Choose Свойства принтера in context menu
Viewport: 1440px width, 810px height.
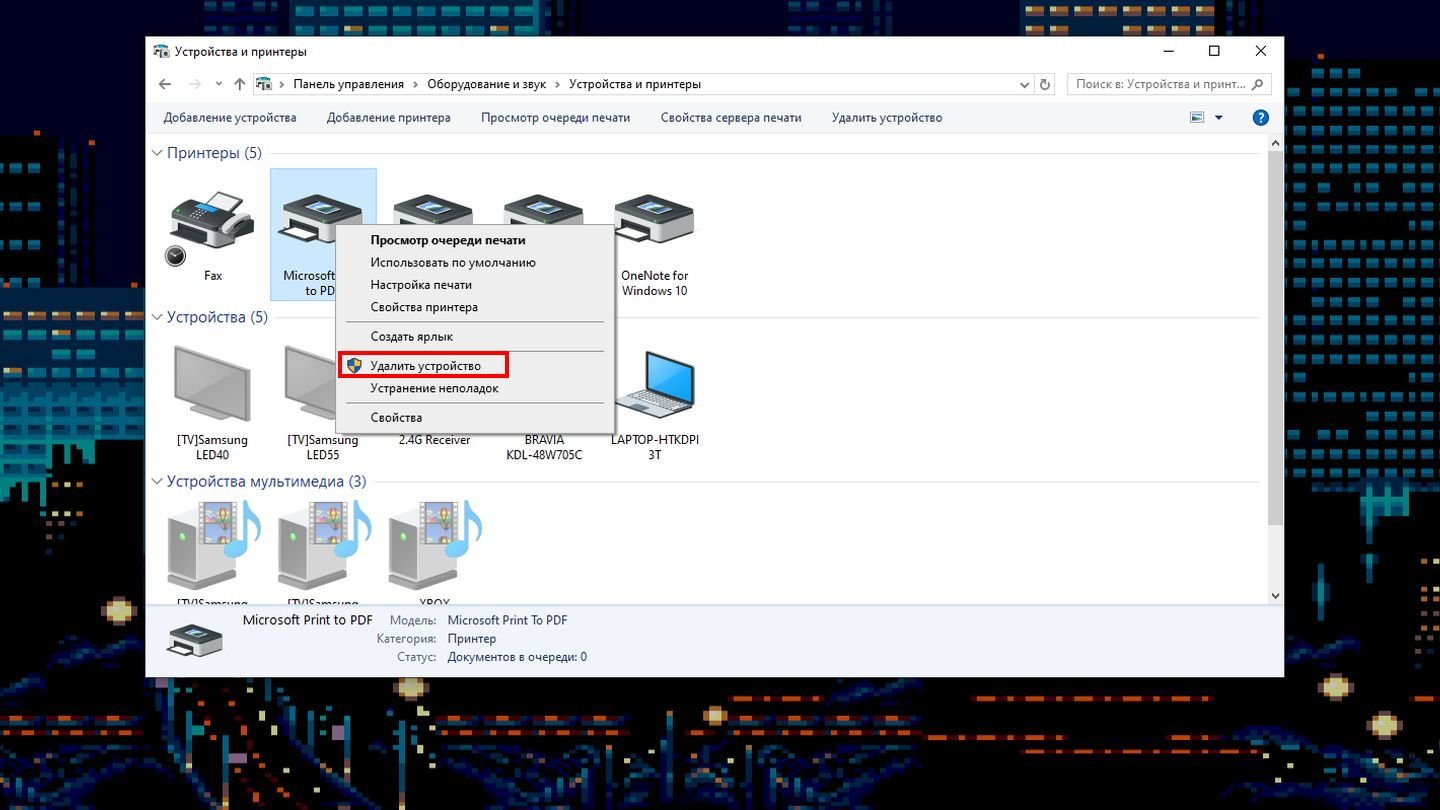(475, 307)
